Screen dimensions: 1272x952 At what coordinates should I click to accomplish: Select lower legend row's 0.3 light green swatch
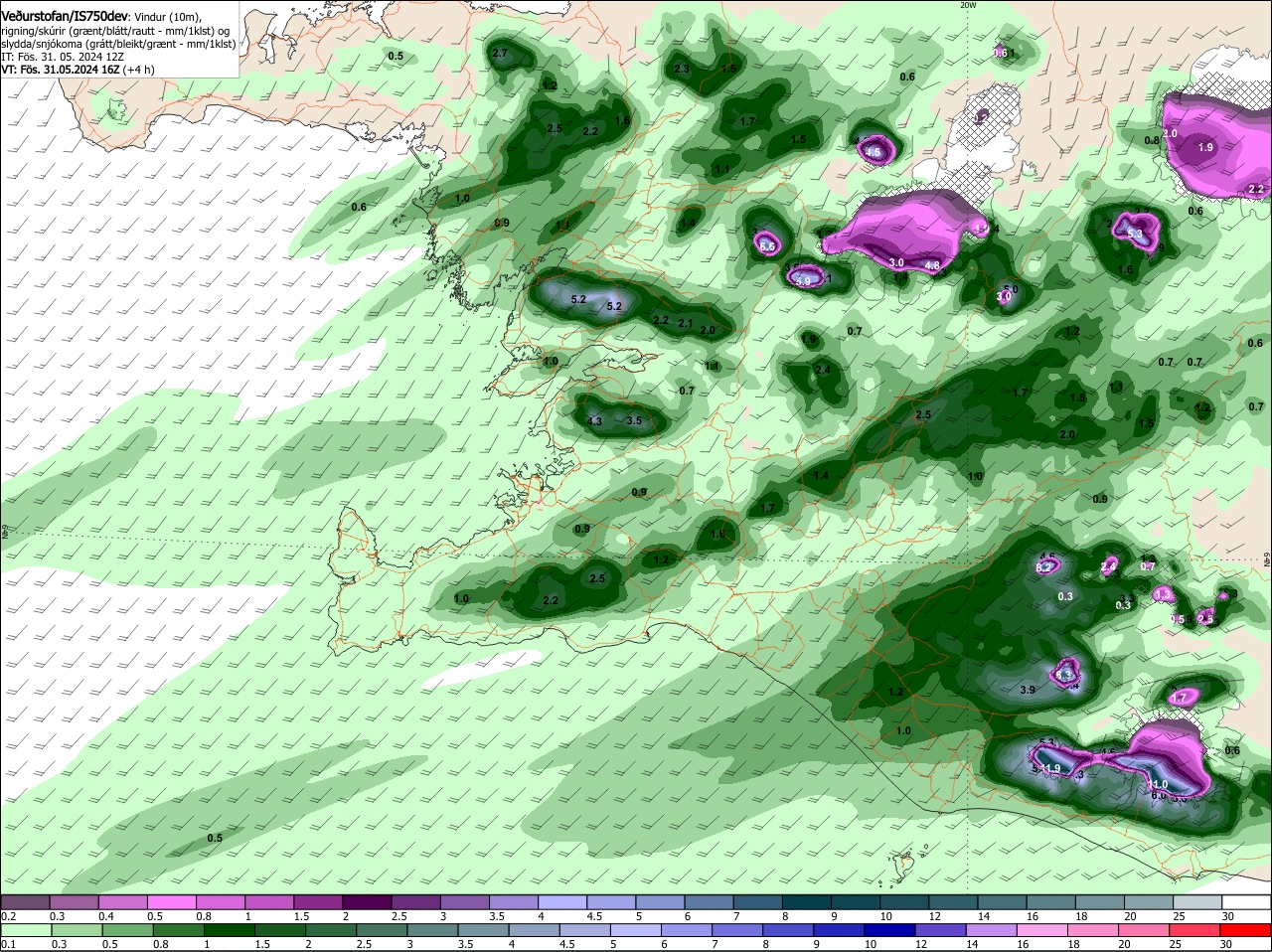point(76,930)
